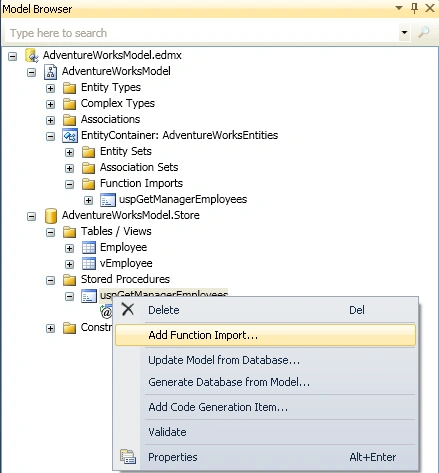
Task: Collapse the AdventureWorksModel.Store node
Action: tap(31, 216)
